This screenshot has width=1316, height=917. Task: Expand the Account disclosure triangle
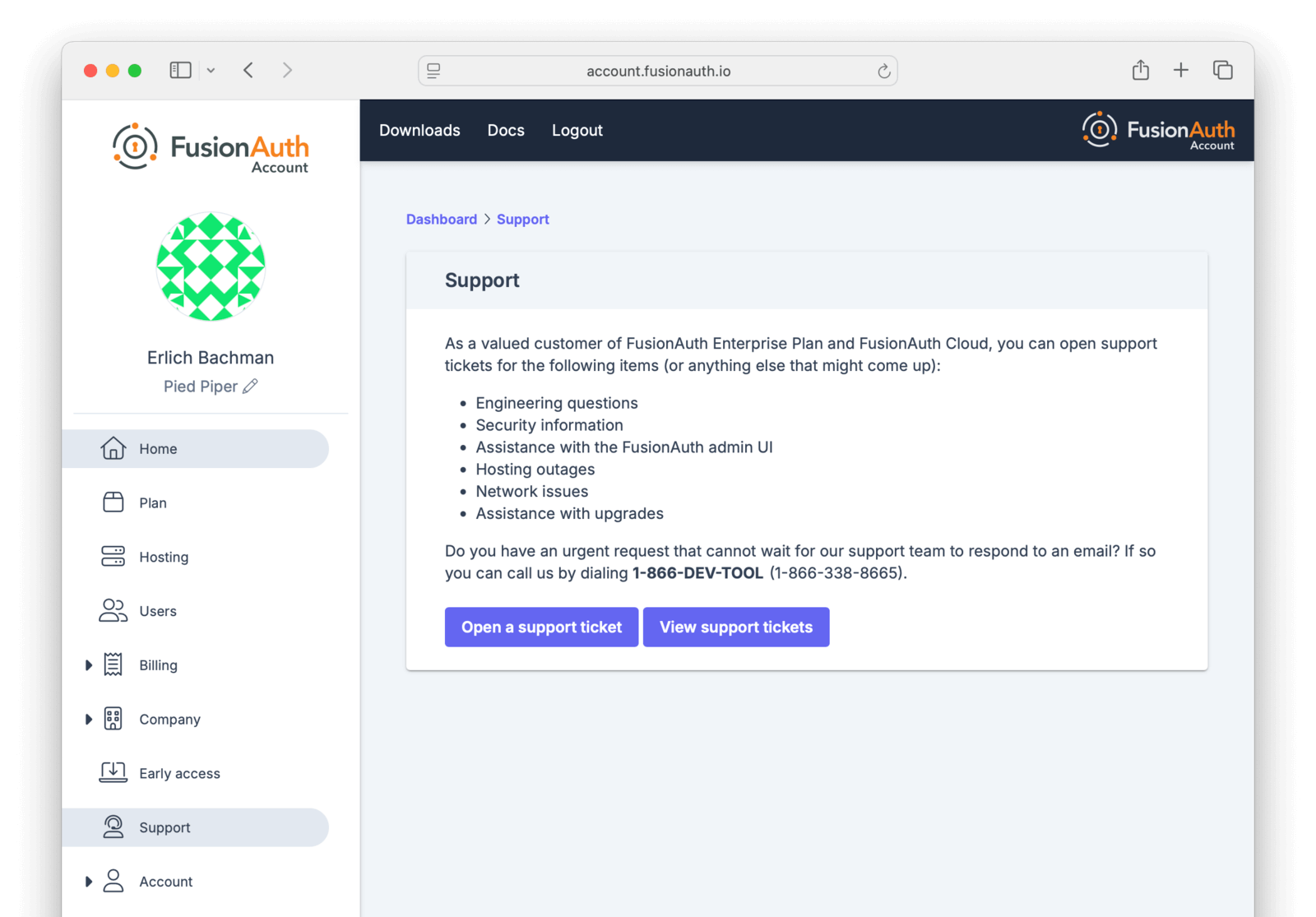89,882
